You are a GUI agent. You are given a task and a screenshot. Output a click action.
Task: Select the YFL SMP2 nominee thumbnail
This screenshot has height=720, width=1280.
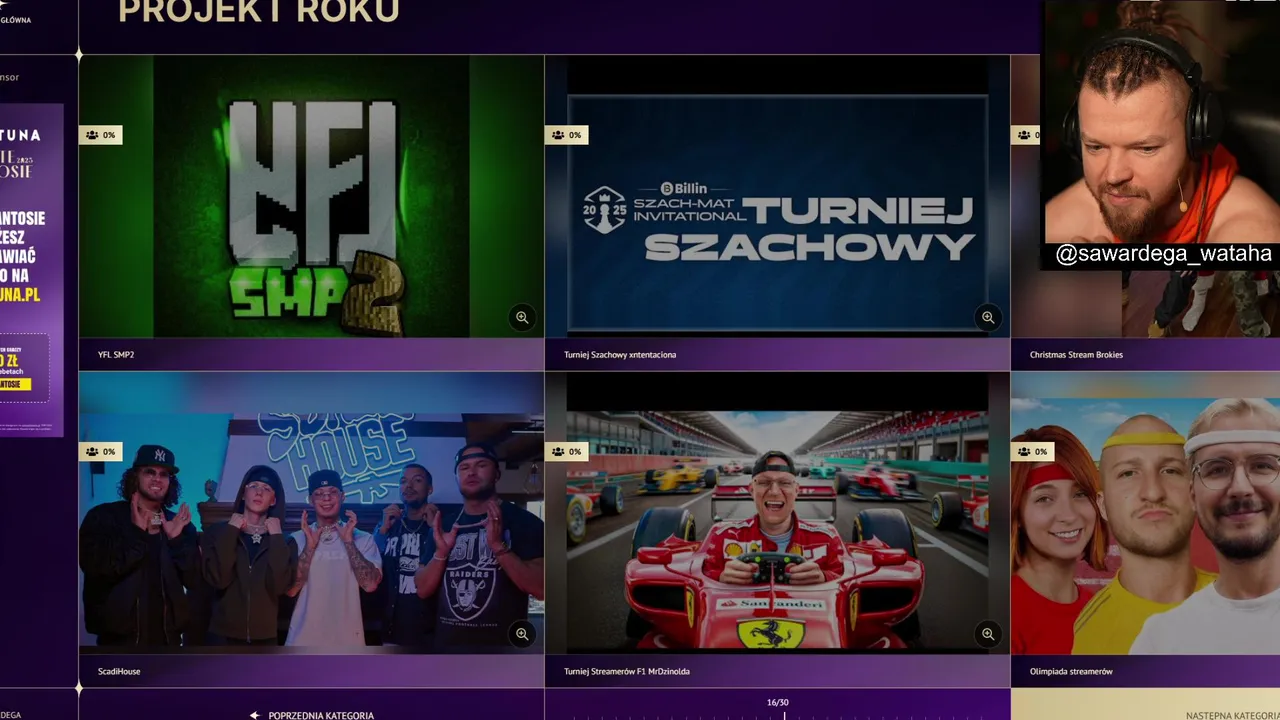pyautogui.click(x=311, y=196)
